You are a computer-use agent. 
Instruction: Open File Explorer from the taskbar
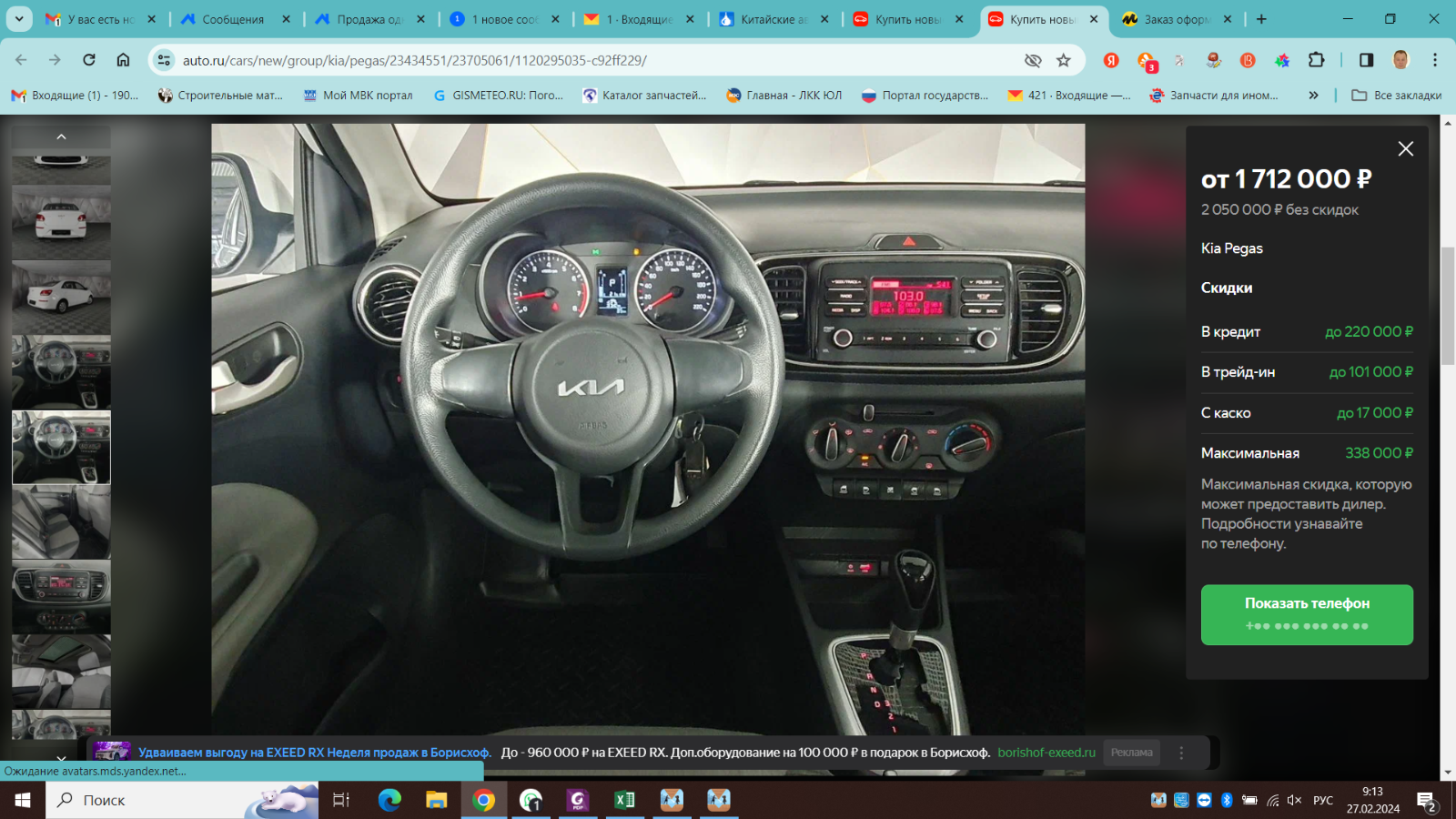tap(437, 800)
